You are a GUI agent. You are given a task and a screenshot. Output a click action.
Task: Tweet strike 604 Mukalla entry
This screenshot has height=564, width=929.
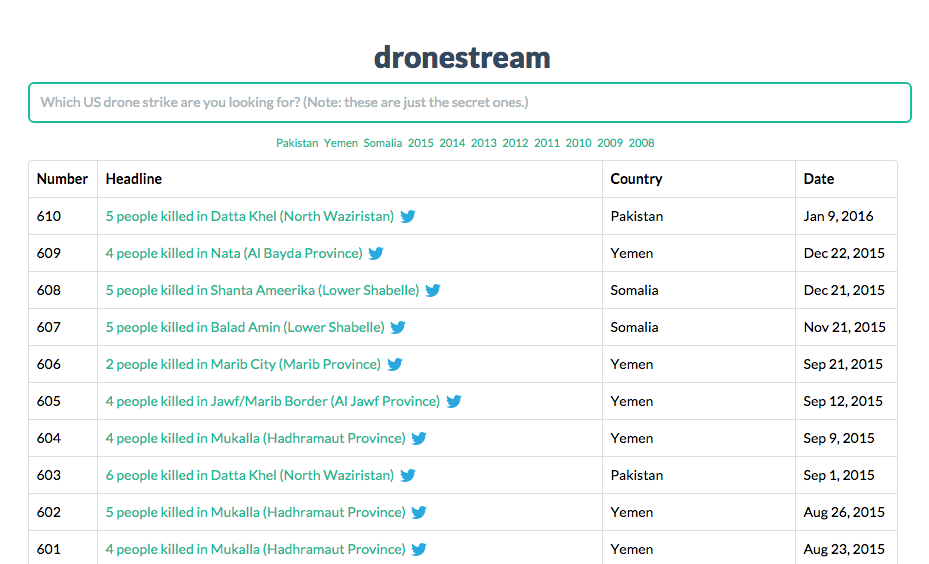(x=419, y=438)
